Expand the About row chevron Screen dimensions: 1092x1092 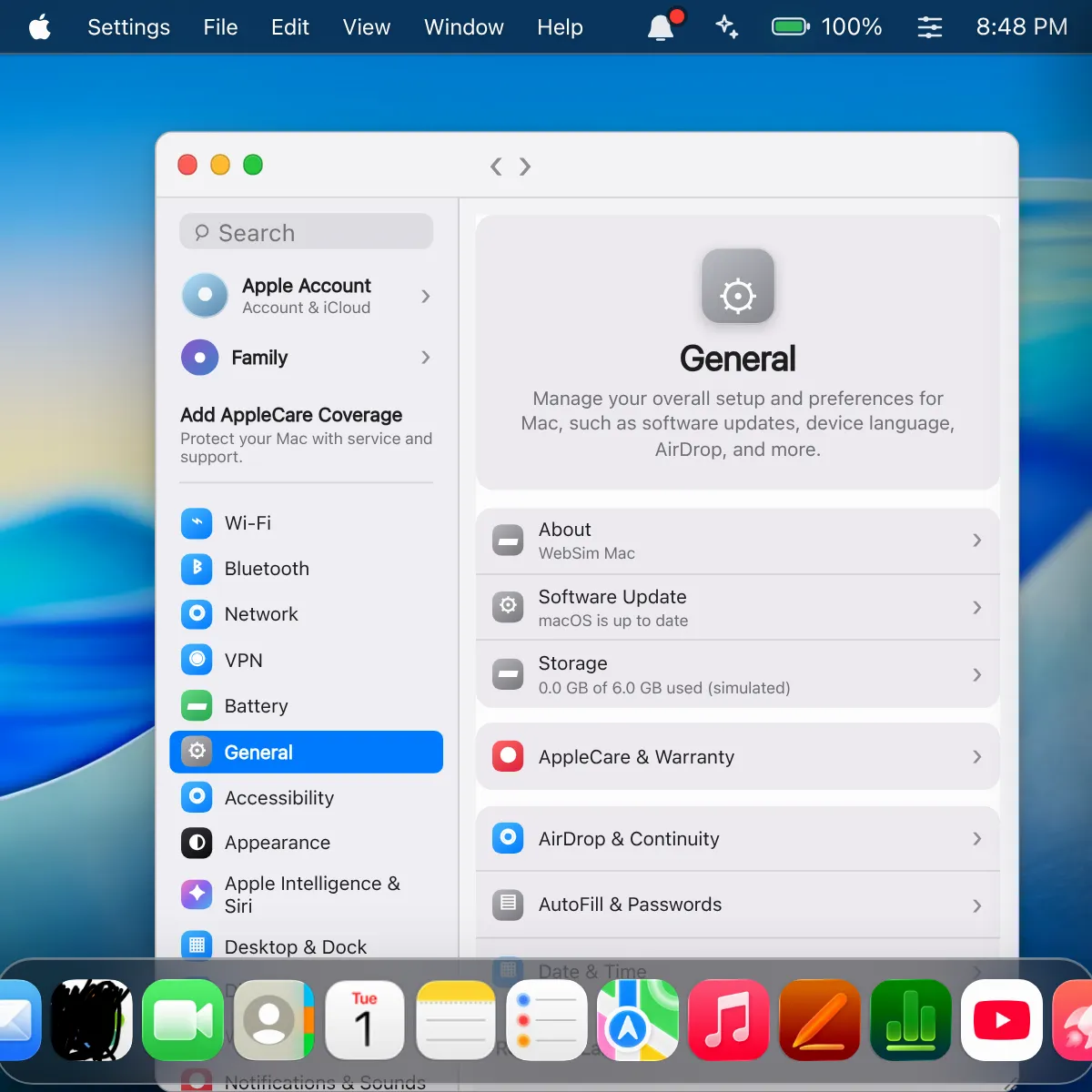(976, 541)
